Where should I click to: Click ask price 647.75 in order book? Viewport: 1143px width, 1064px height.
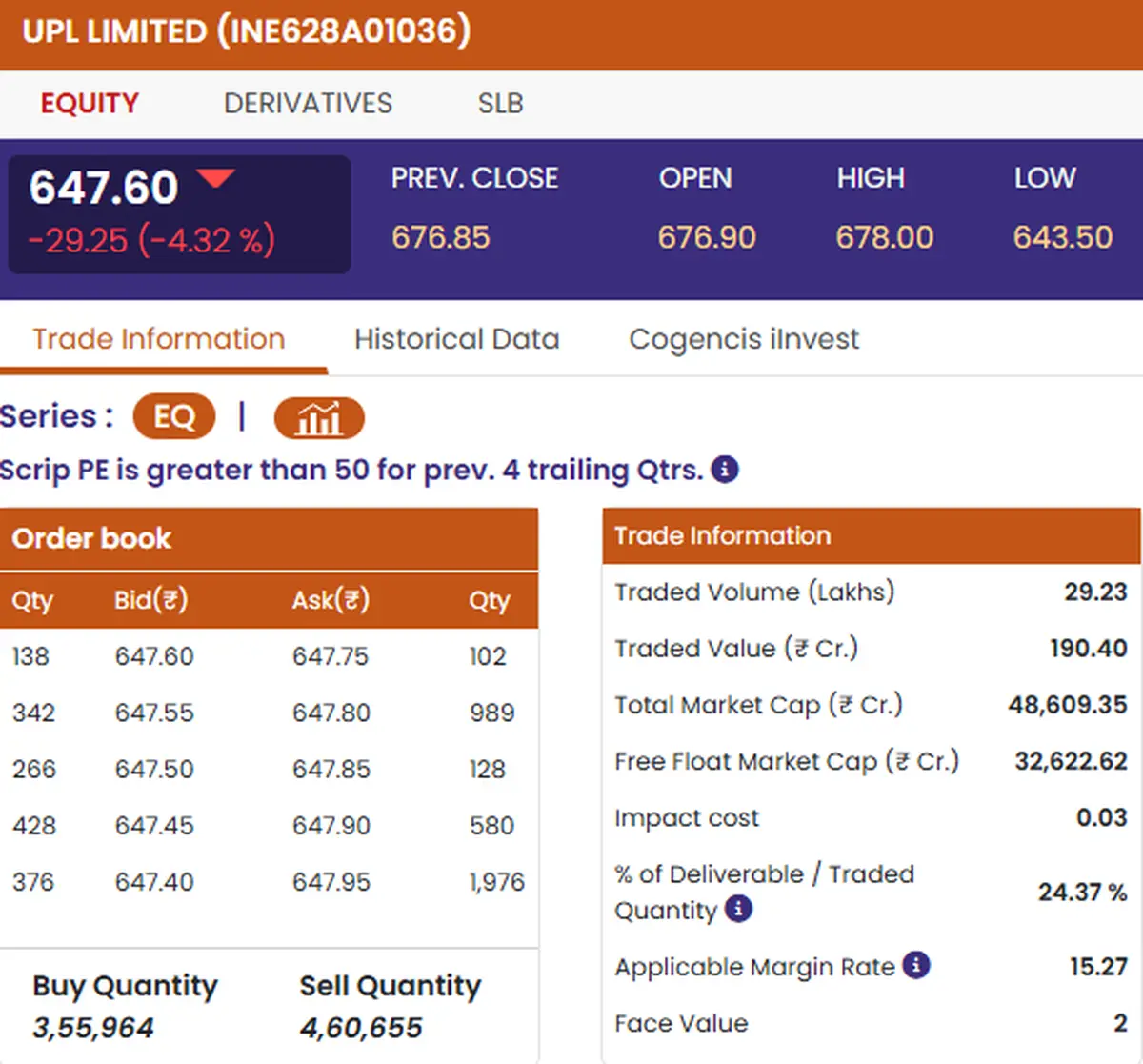pyautogui.click(x=331, y=656)
